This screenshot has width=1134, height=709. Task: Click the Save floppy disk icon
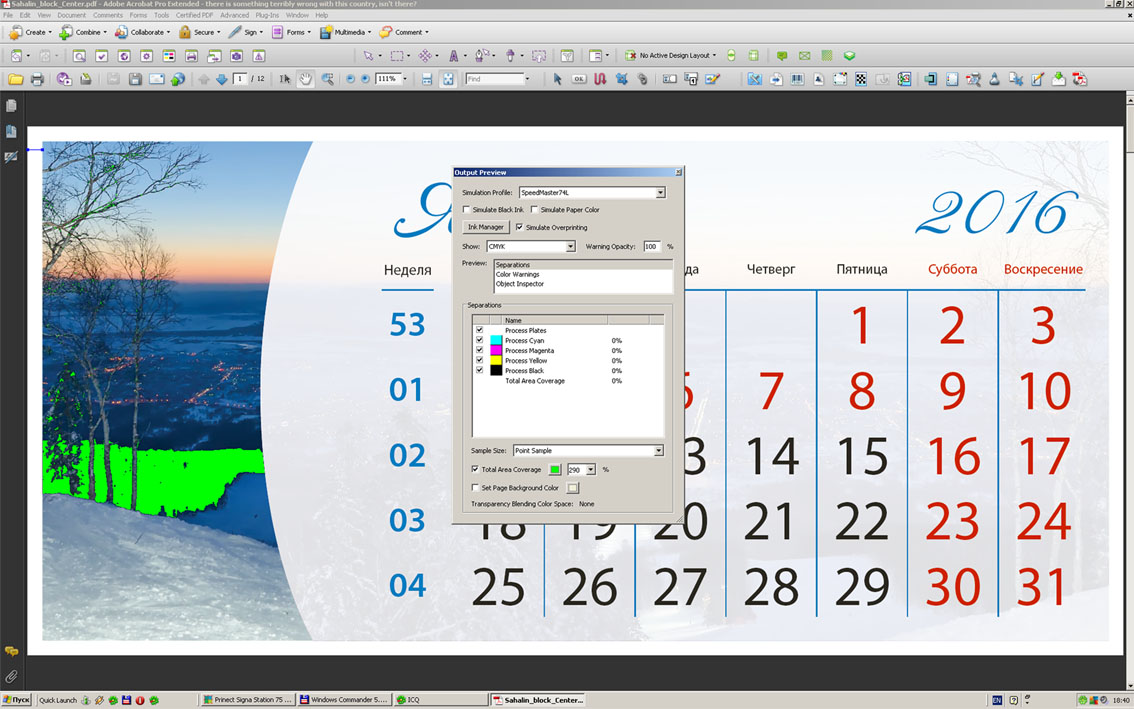pyautogui.click(x=135, y=79)
